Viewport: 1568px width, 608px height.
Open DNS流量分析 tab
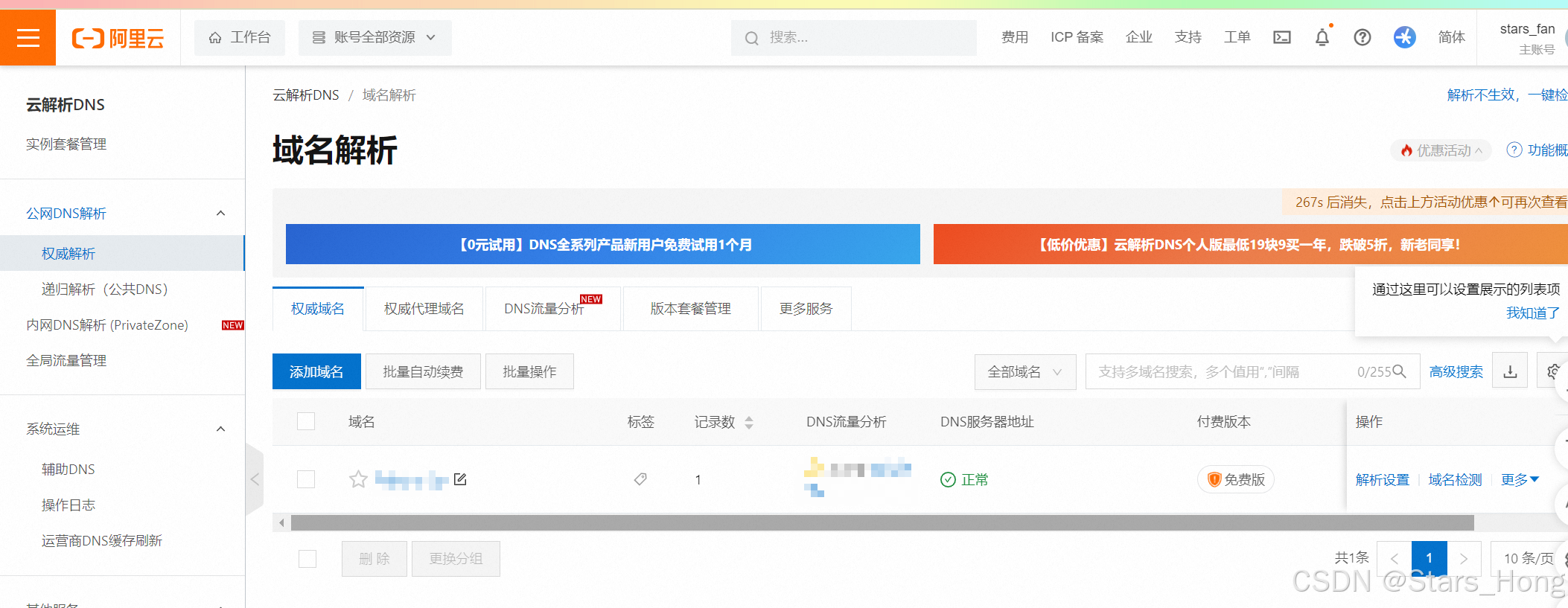[552, 309]
